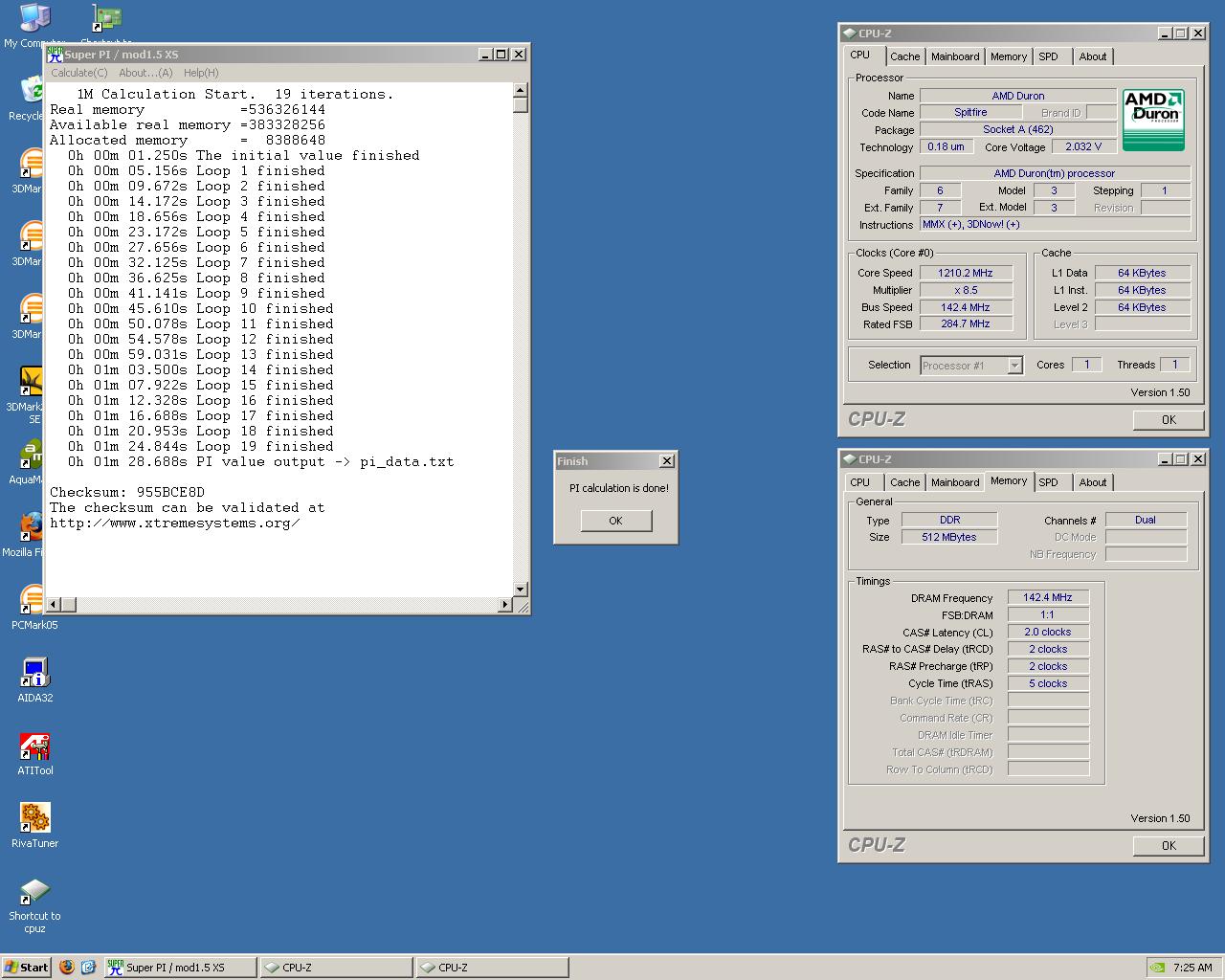Select the AIDA32 desktop icon
This screenshot has height=980, width=1225.
coord(34,679)
